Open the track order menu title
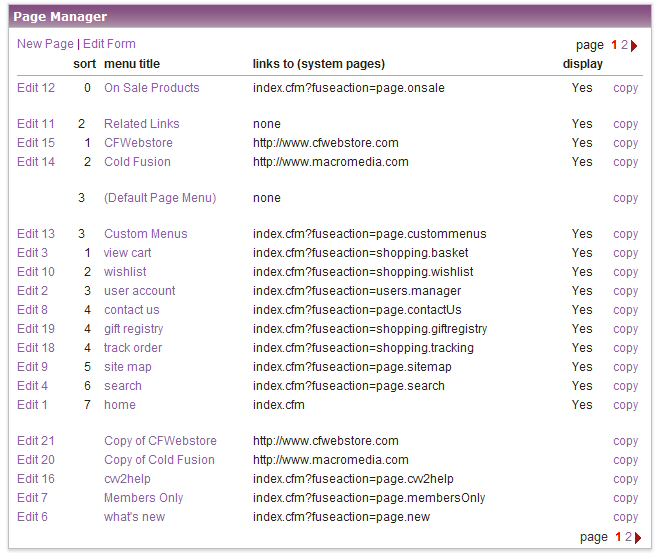Viewport: 661px width, 559px height. [x=133, y=348]
